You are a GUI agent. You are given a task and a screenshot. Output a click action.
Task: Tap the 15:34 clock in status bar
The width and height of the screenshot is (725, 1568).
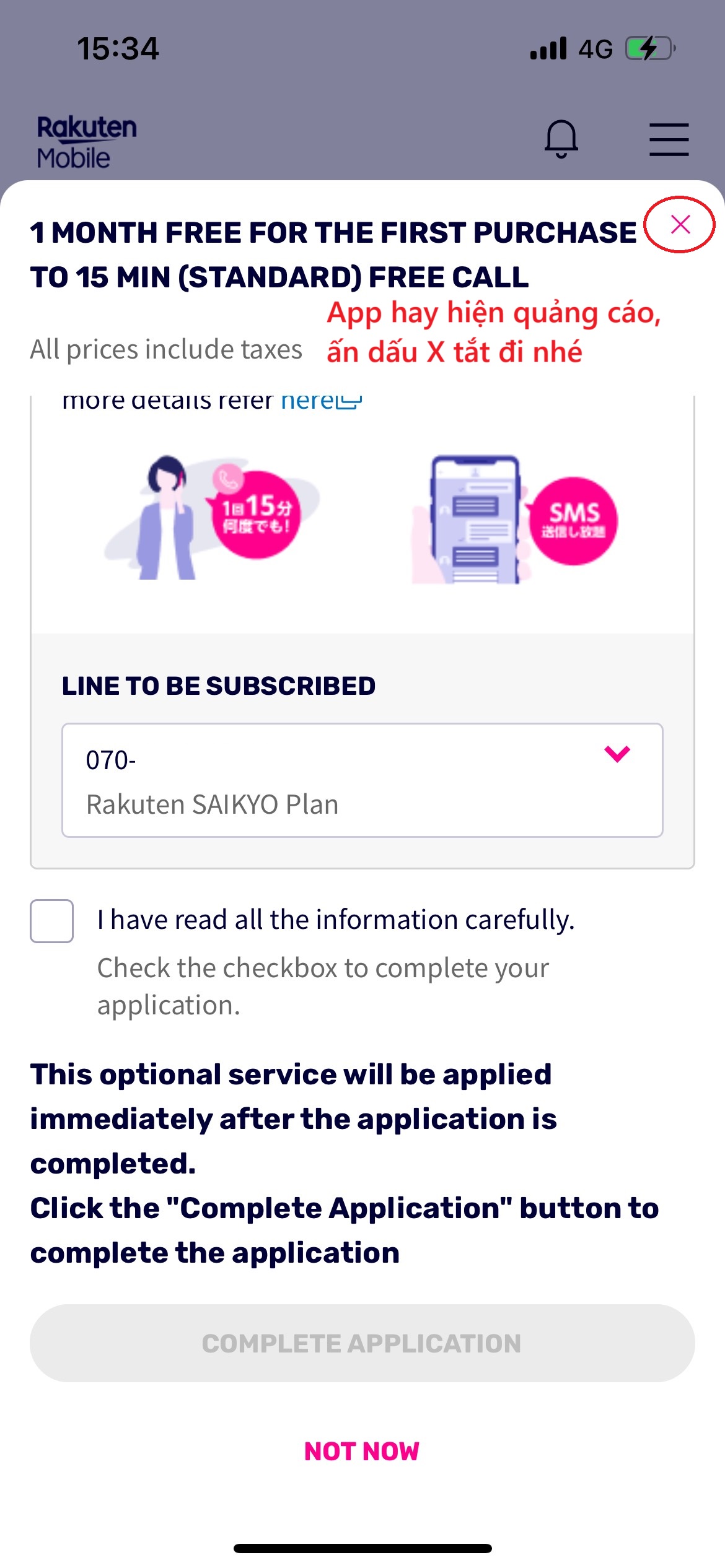pyautogui.click(x=118, y=48)
